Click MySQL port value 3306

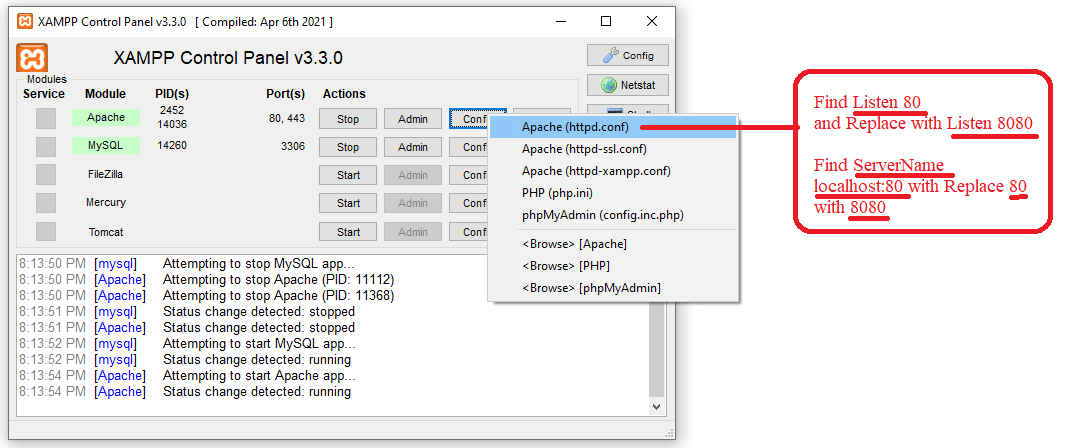[292, 146]
